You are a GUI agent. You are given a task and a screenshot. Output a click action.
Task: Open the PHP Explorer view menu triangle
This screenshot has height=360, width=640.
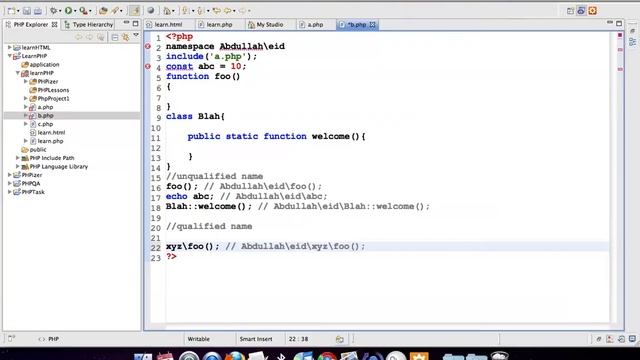click(136, 36)
